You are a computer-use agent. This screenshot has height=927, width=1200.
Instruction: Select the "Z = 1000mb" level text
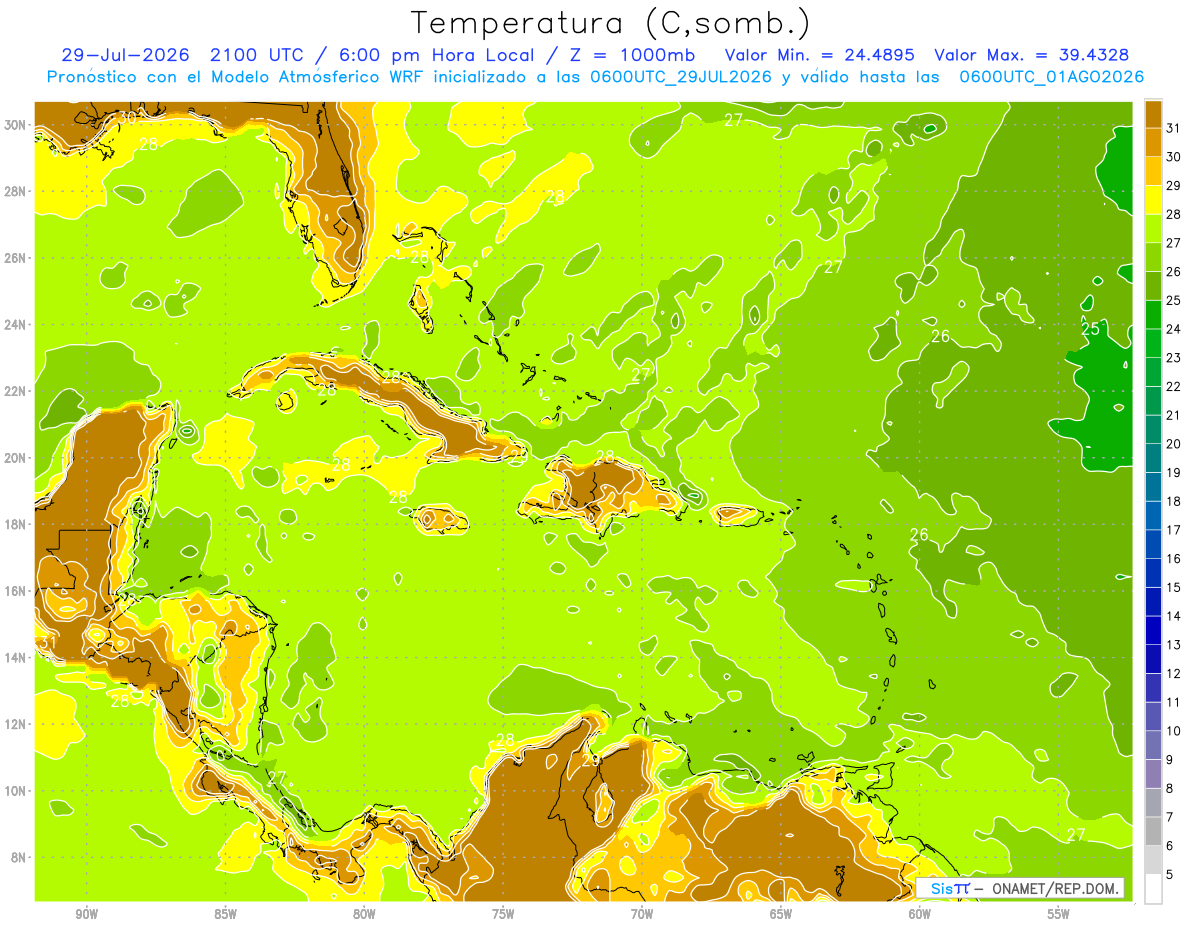633,54
